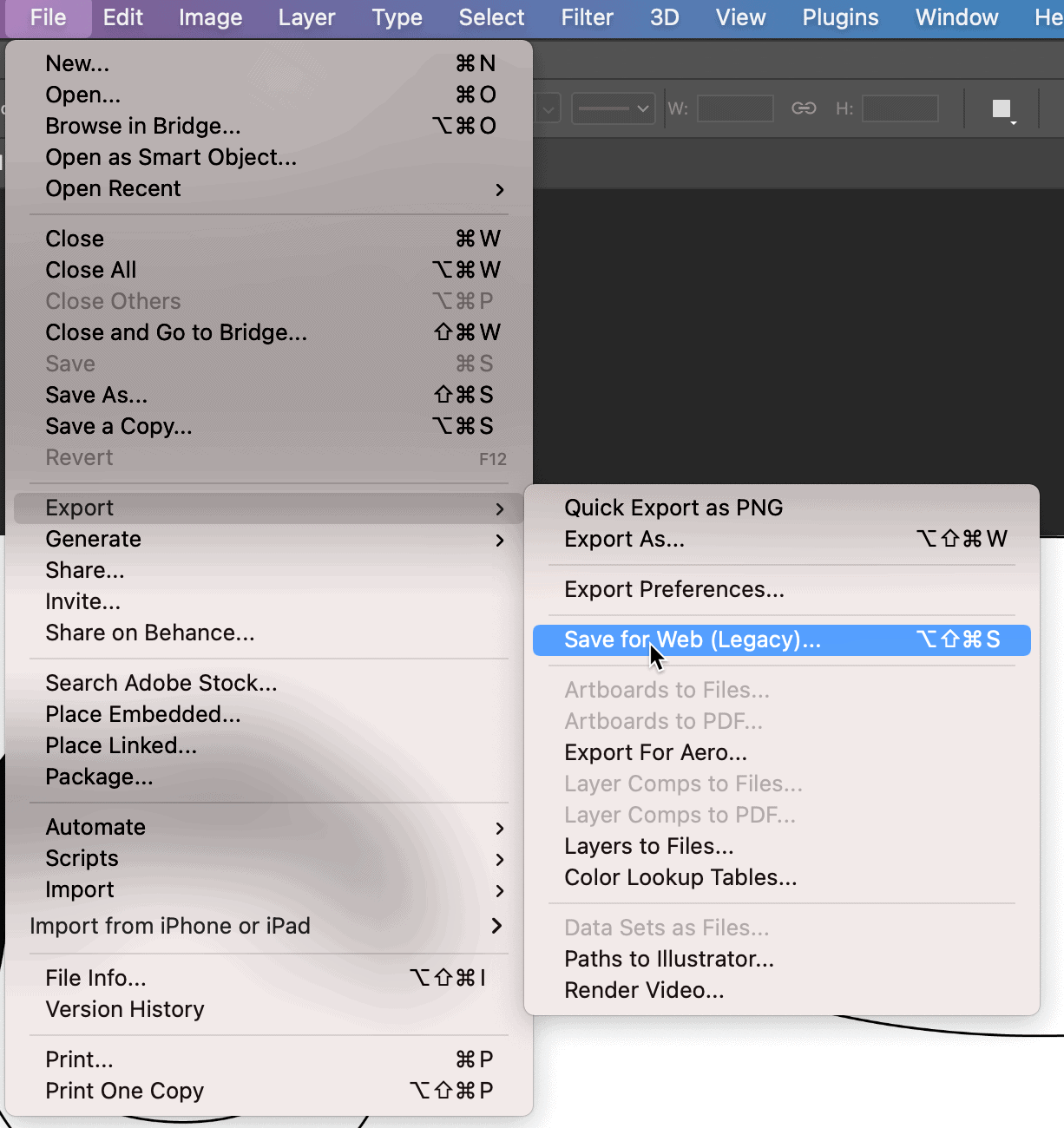The width and height of the screenshot is (1064, 1128).
Task: Choose Invite...
Action: pyautogui.click(x=269, y=601)
